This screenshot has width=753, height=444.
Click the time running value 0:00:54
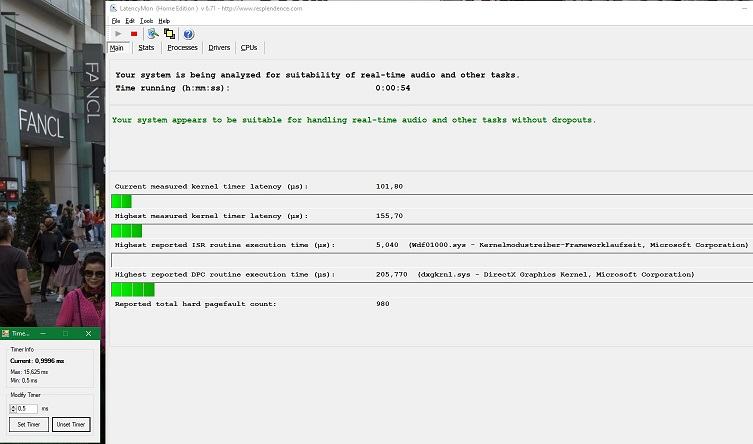point(393,88)
